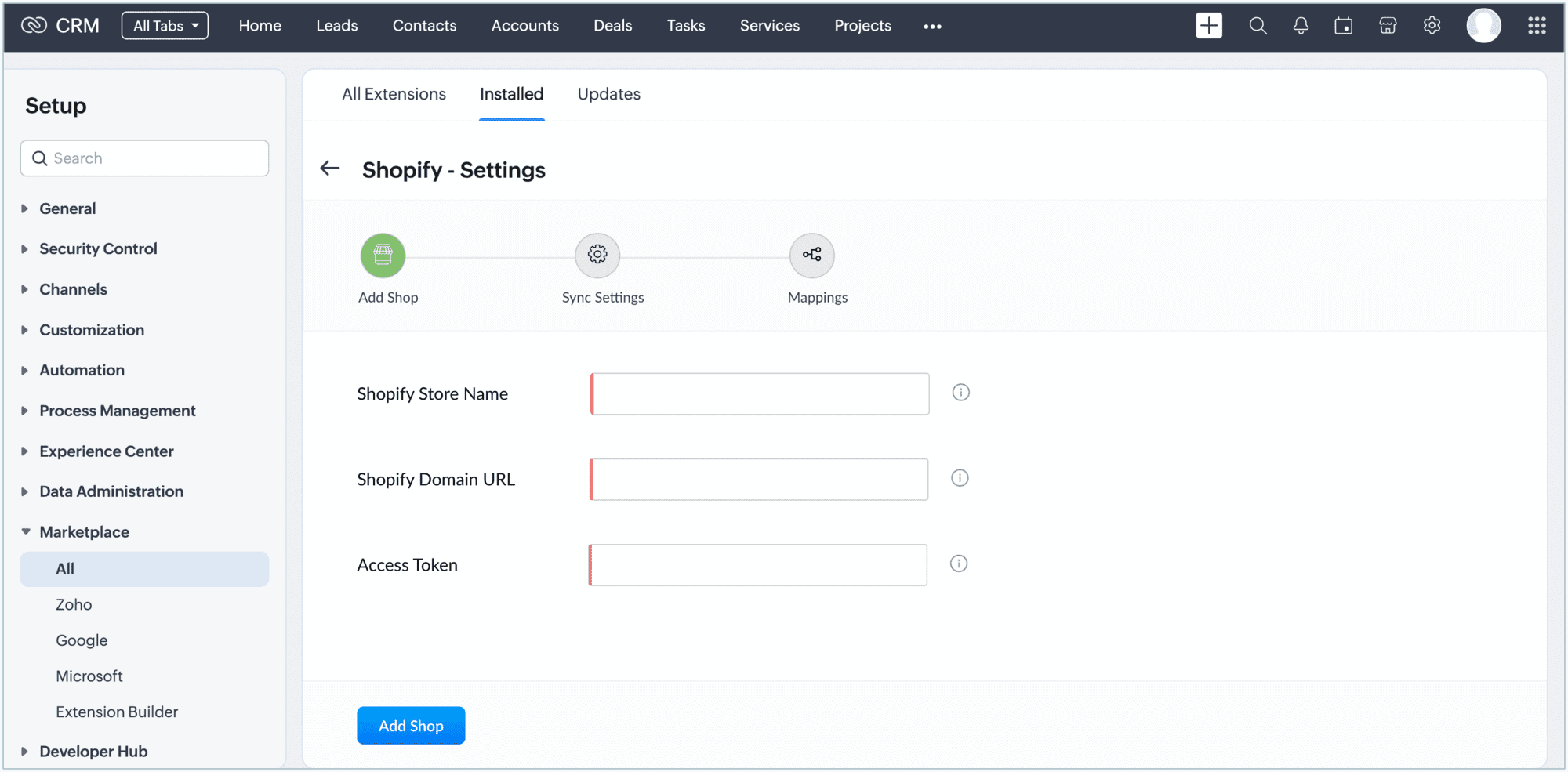This screenshot has width=1568, height=772.
Task: Click the Setup search box
Action: 145,158
